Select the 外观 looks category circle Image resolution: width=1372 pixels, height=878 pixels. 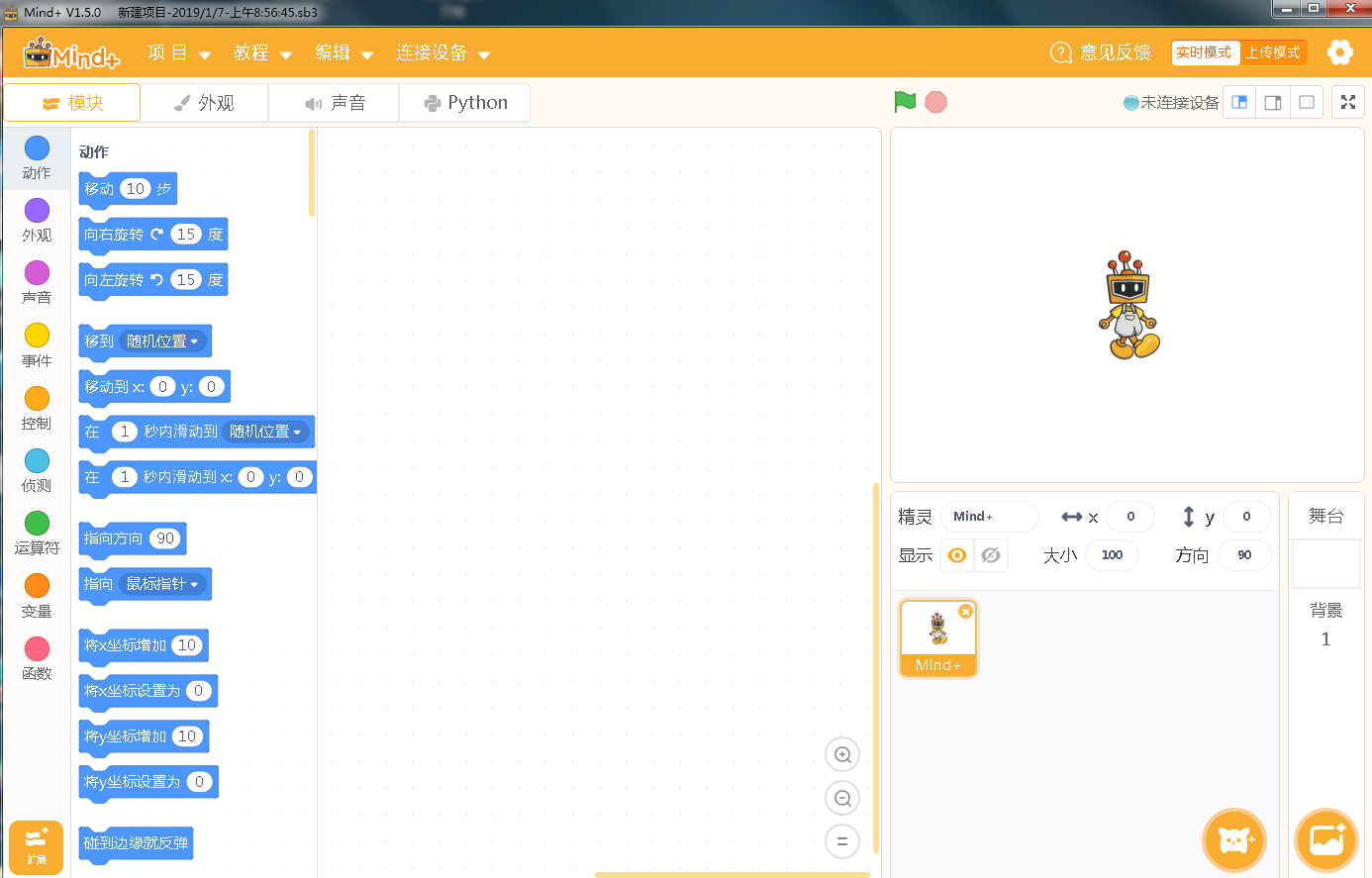[37, 210]
